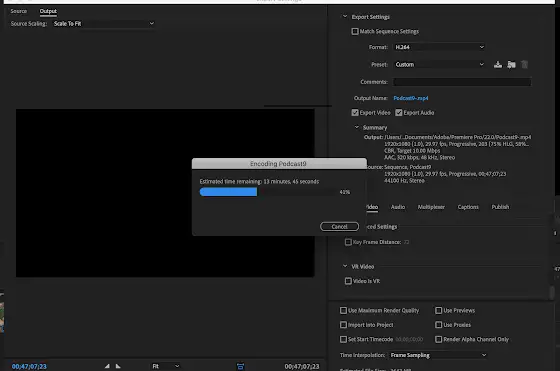Toggle Match Sequence Settings checkbox
Viewport: 560px width, 371px height.
(355, 31)
